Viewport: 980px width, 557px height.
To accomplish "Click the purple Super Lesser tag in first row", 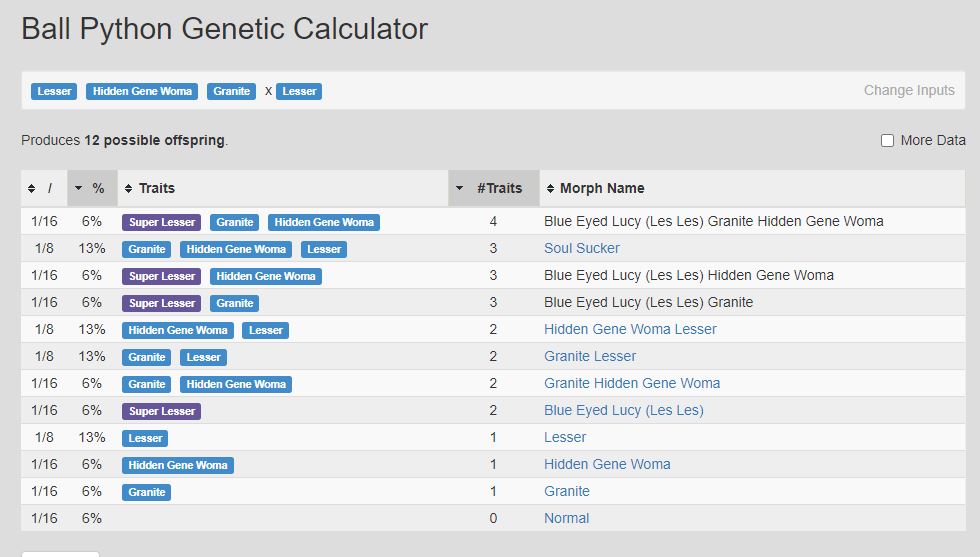I will click(162, 222).
